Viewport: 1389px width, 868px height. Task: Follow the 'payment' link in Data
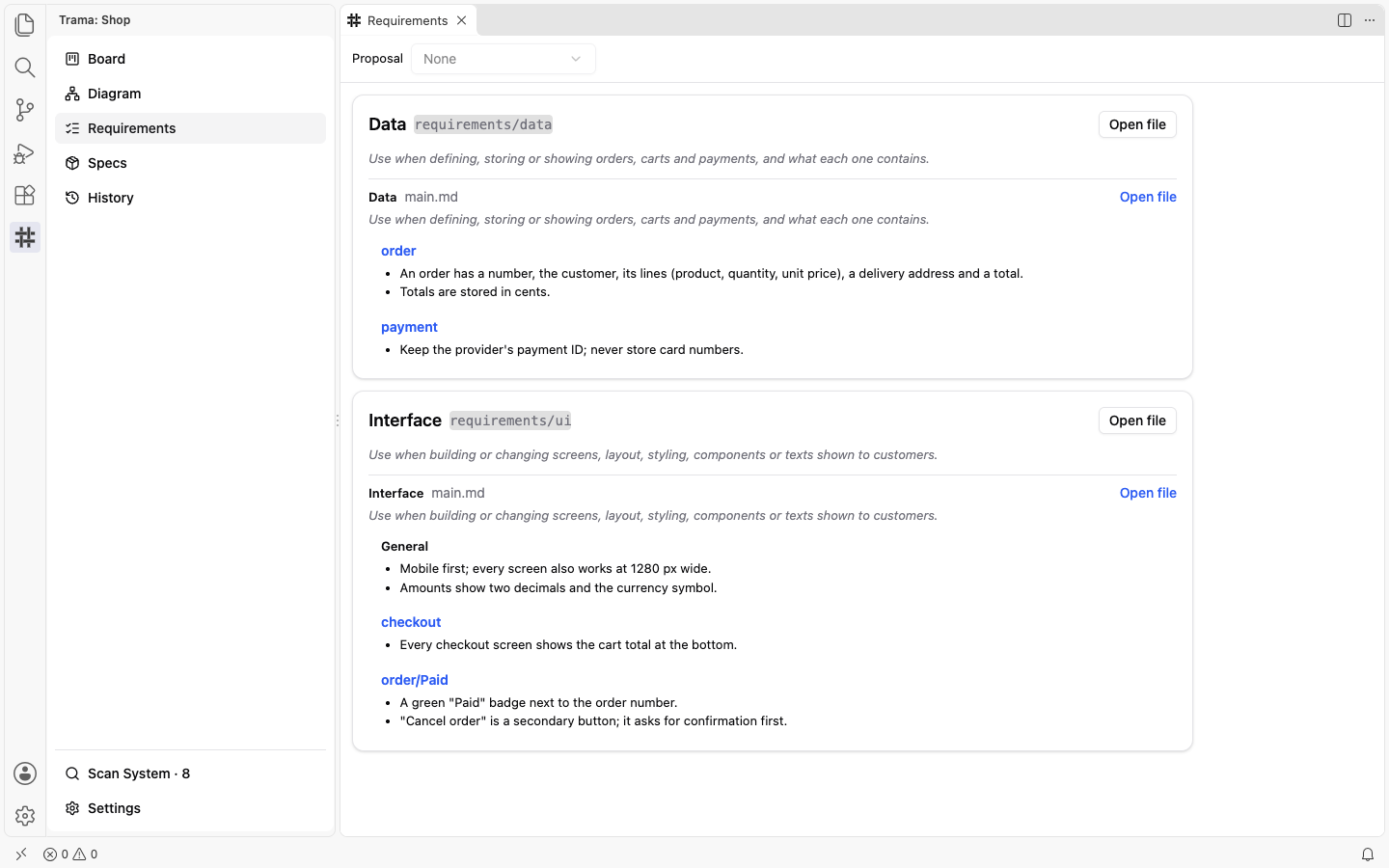(x=409, y=327)
